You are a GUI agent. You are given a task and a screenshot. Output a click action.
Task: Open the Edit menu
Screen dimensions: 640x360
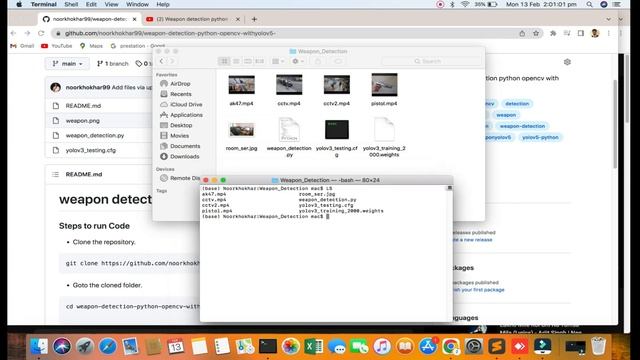point(91,4)
